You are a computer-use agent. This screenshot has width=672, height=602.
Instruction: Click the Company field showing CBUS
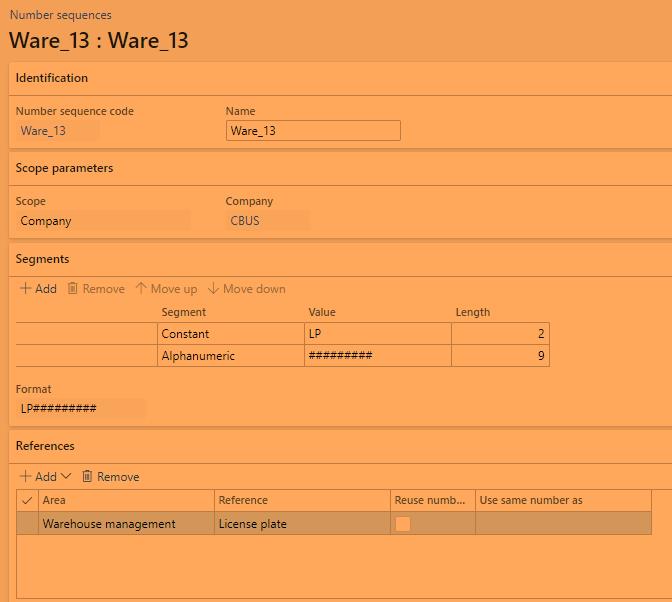coord(267,221)
